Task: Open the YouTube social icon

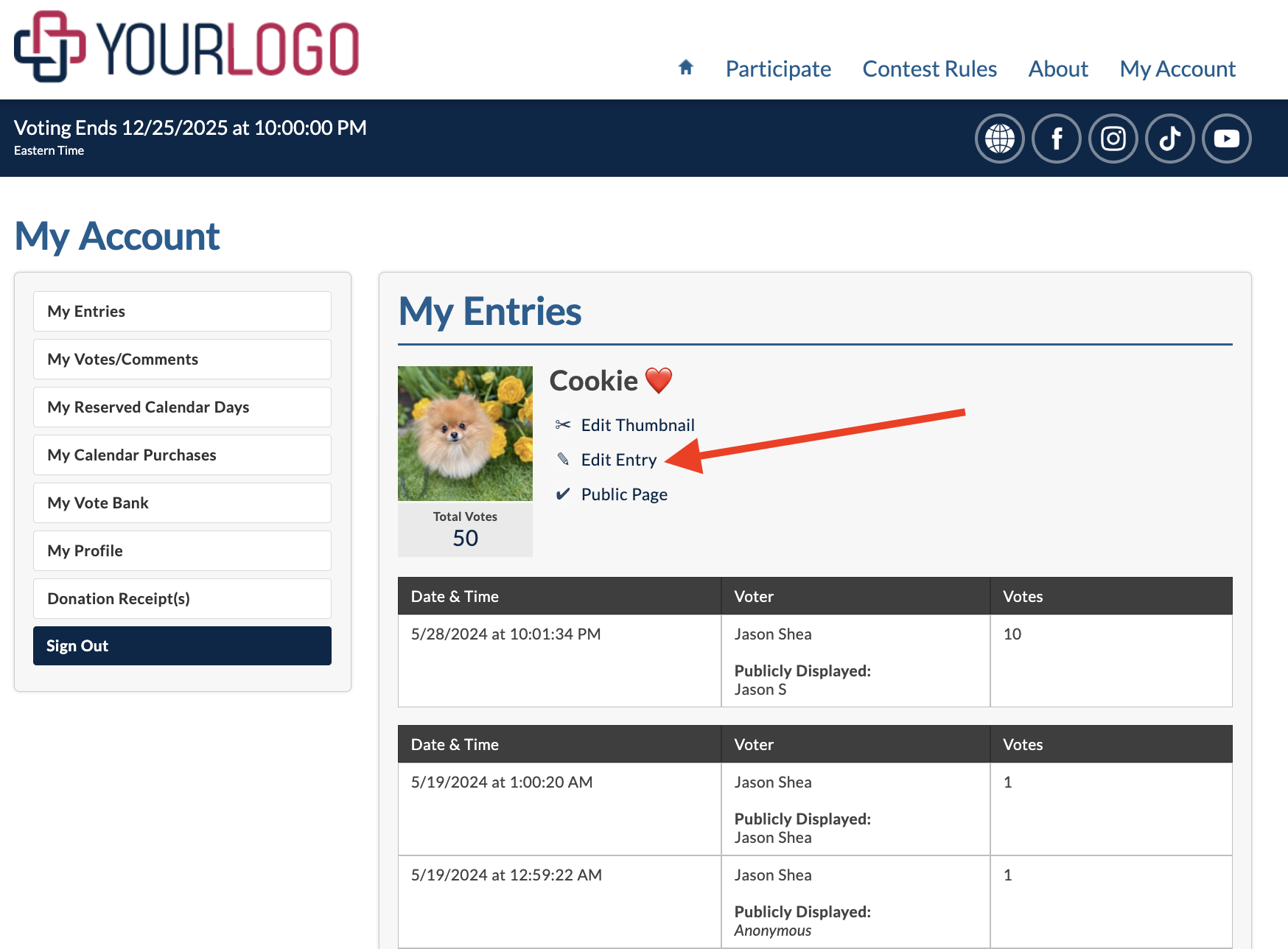Action: click(x=1226, y=139)
